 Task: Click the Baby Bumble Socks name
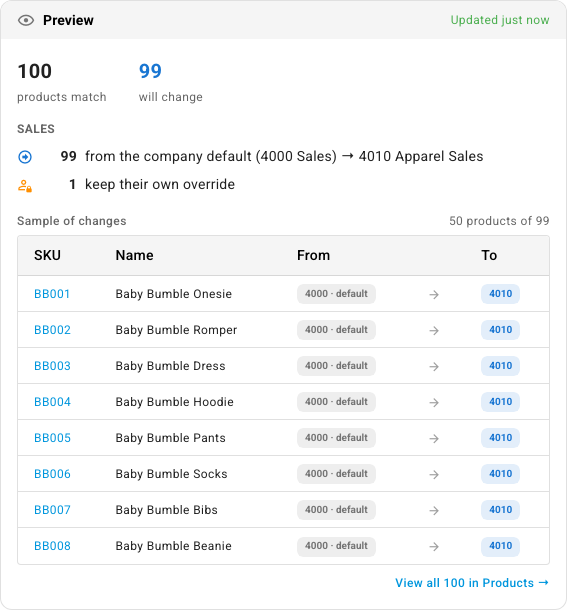[171, 474]
